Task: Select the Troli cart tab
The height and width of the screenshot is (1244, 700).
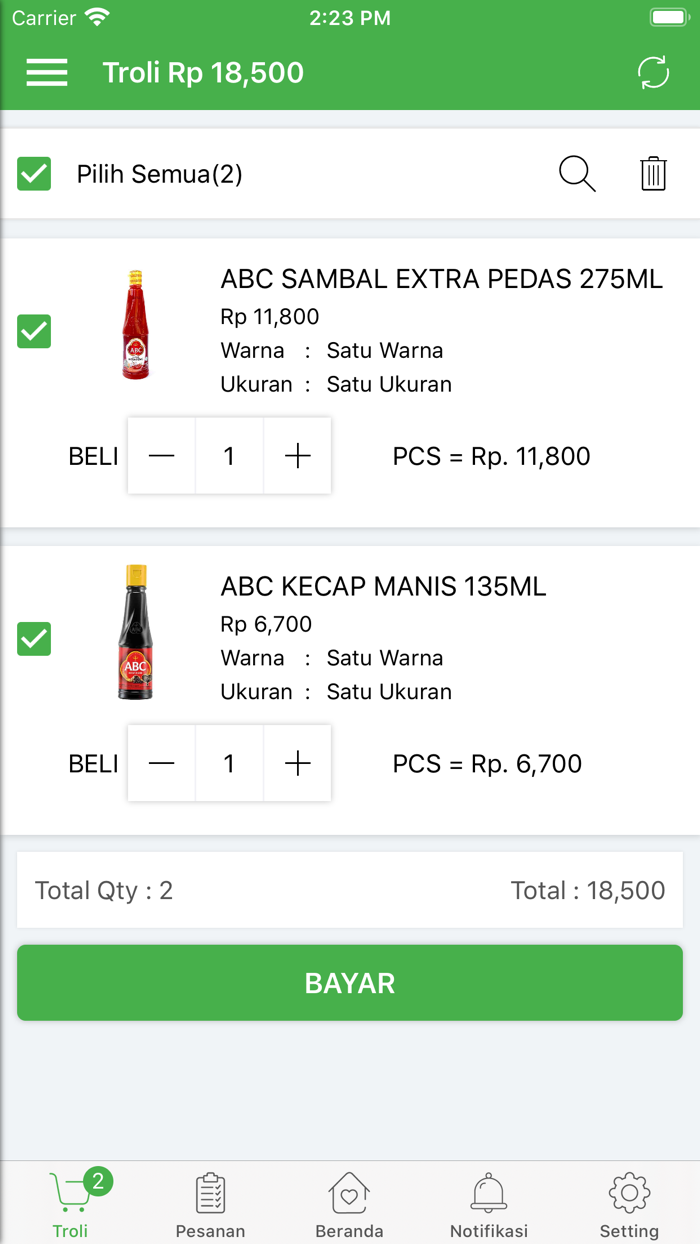Action: (71, 1205)
